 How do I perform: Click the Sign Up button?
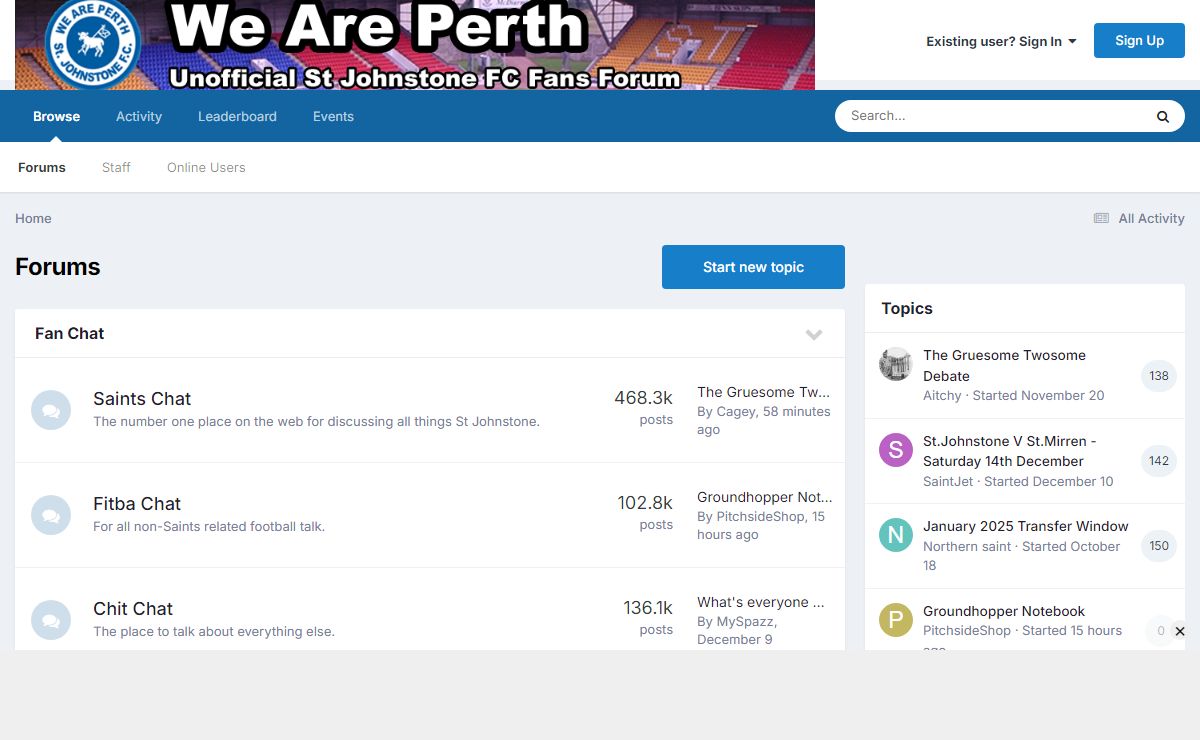(1139, 40)
